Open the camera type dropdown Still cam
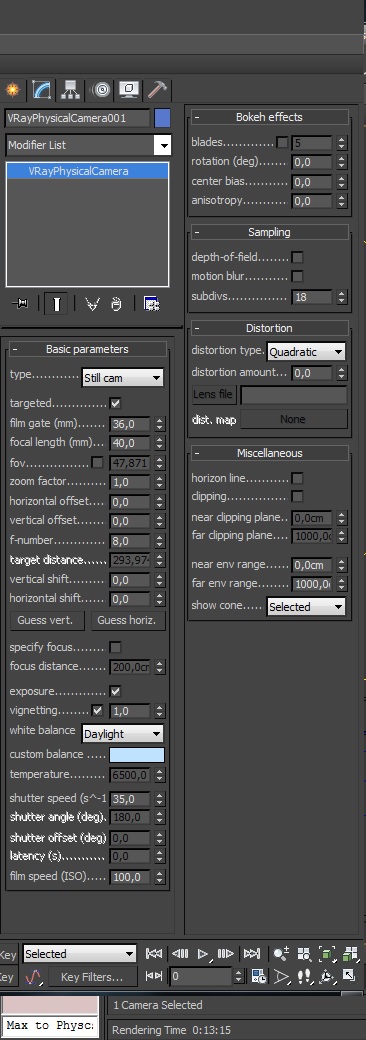The image size is (366, 1040). tap(122, 377)
